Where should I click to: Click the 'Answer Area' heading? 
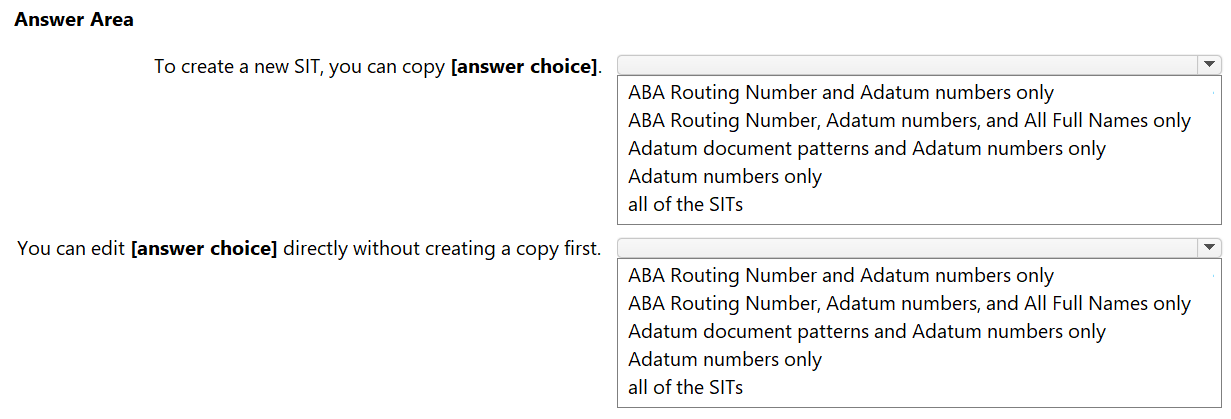tap(74, 19)
